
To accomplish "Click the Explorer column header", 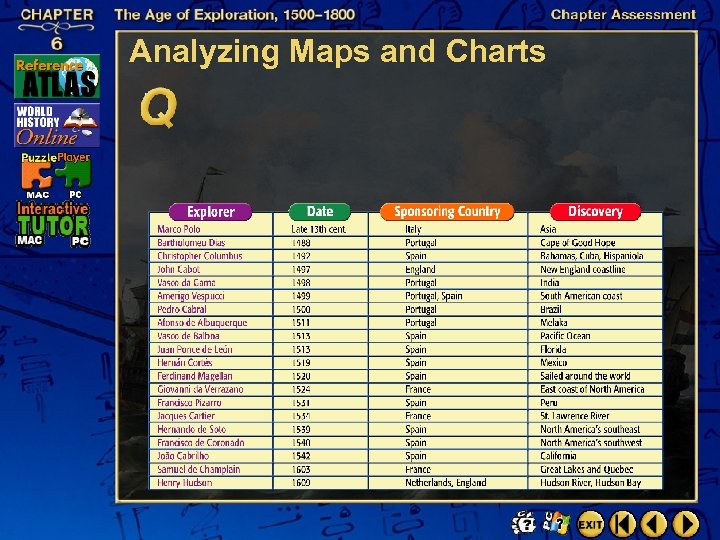I will (211, 212).
